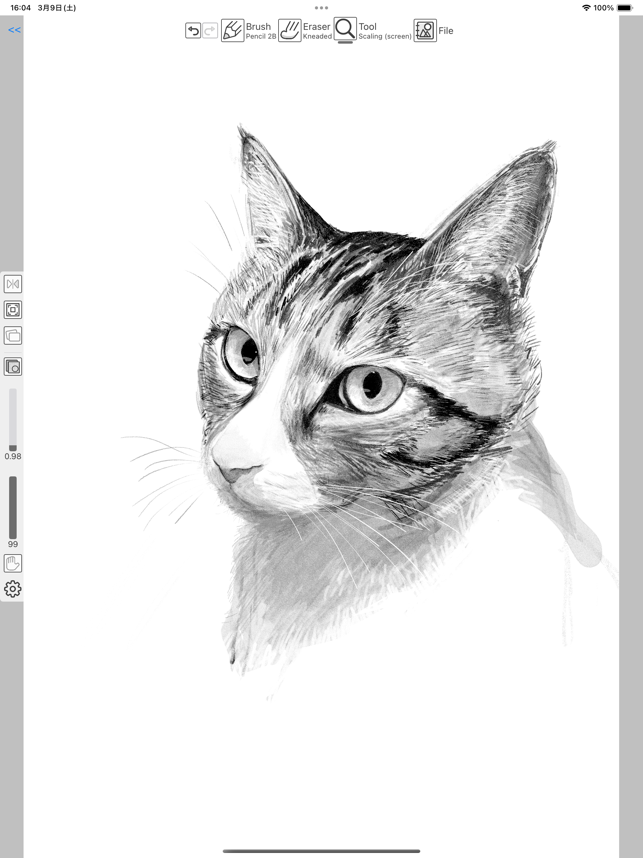Select the Brush pencil icon
The image size is (643, 858).
[x=233, y=31]
